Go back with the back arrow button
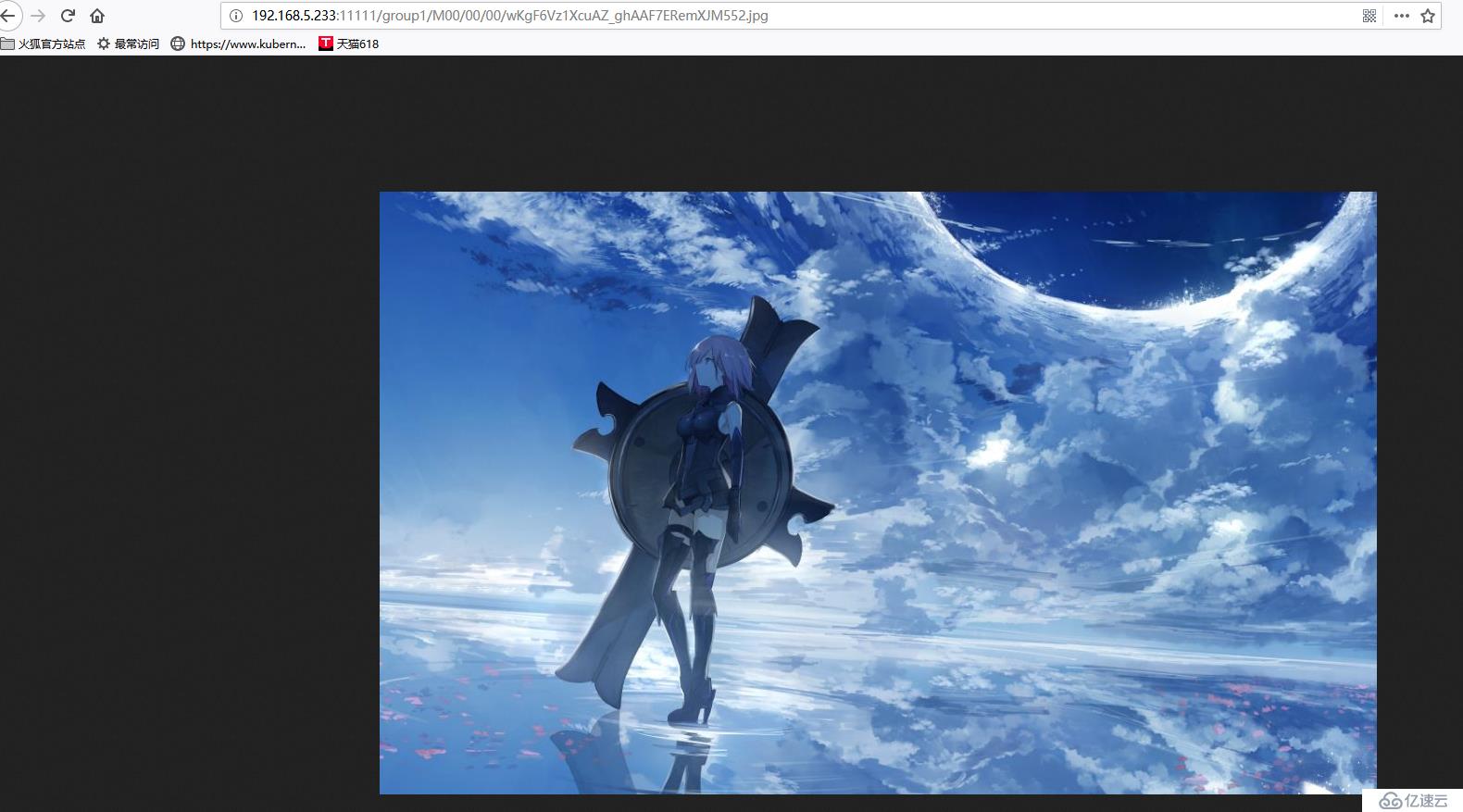The width and height of the screenshot is (1463, 812). (x=6, y=16)
